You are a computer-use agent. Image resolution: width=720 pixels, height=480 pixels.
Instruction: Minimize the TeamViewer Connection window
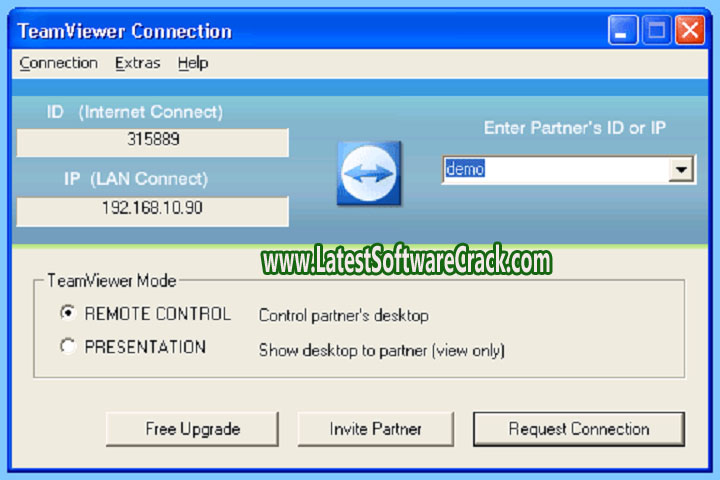click(623, 31)
